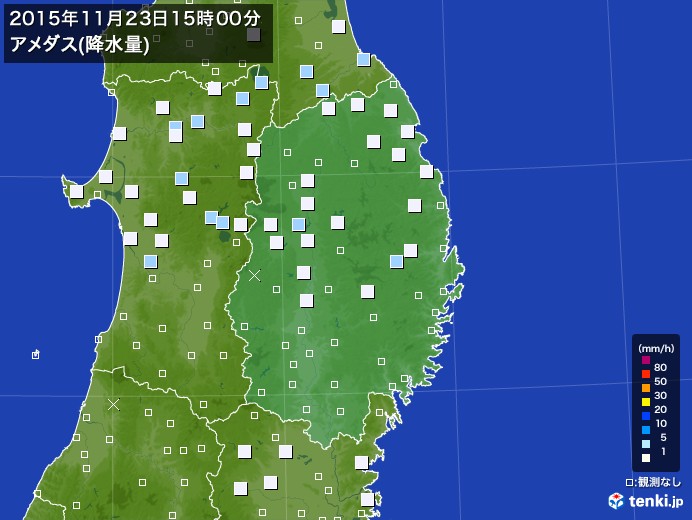Select the sky-blue 10 mm/h legend swatch
The image size is (692, 520).
tap(646, 430)
